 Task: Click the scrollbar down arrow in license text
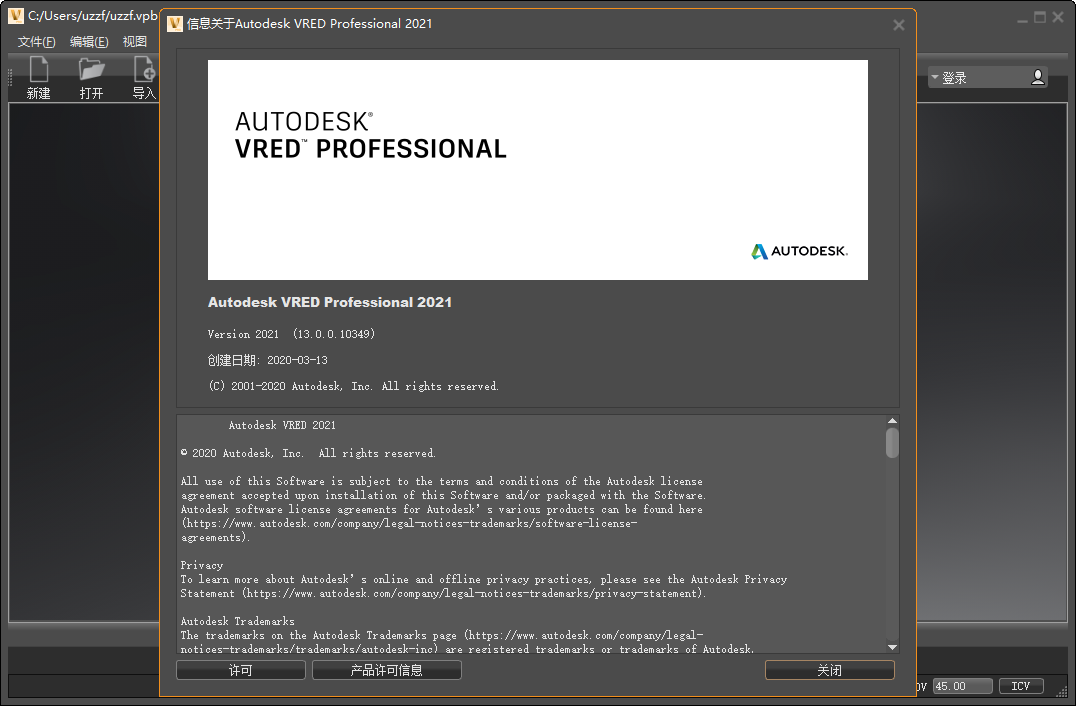(891, 646)
